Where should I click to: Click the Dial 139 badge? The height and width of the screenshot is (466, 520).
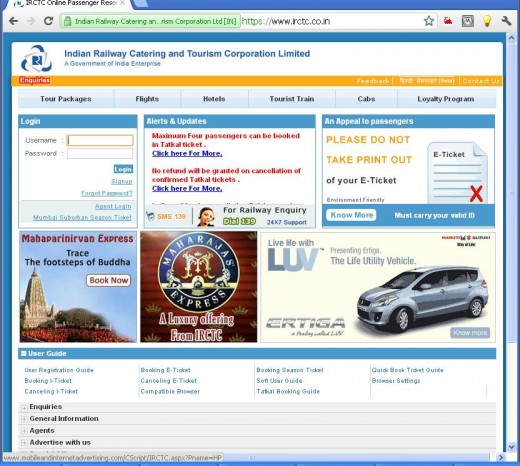(x=239, y=221)
